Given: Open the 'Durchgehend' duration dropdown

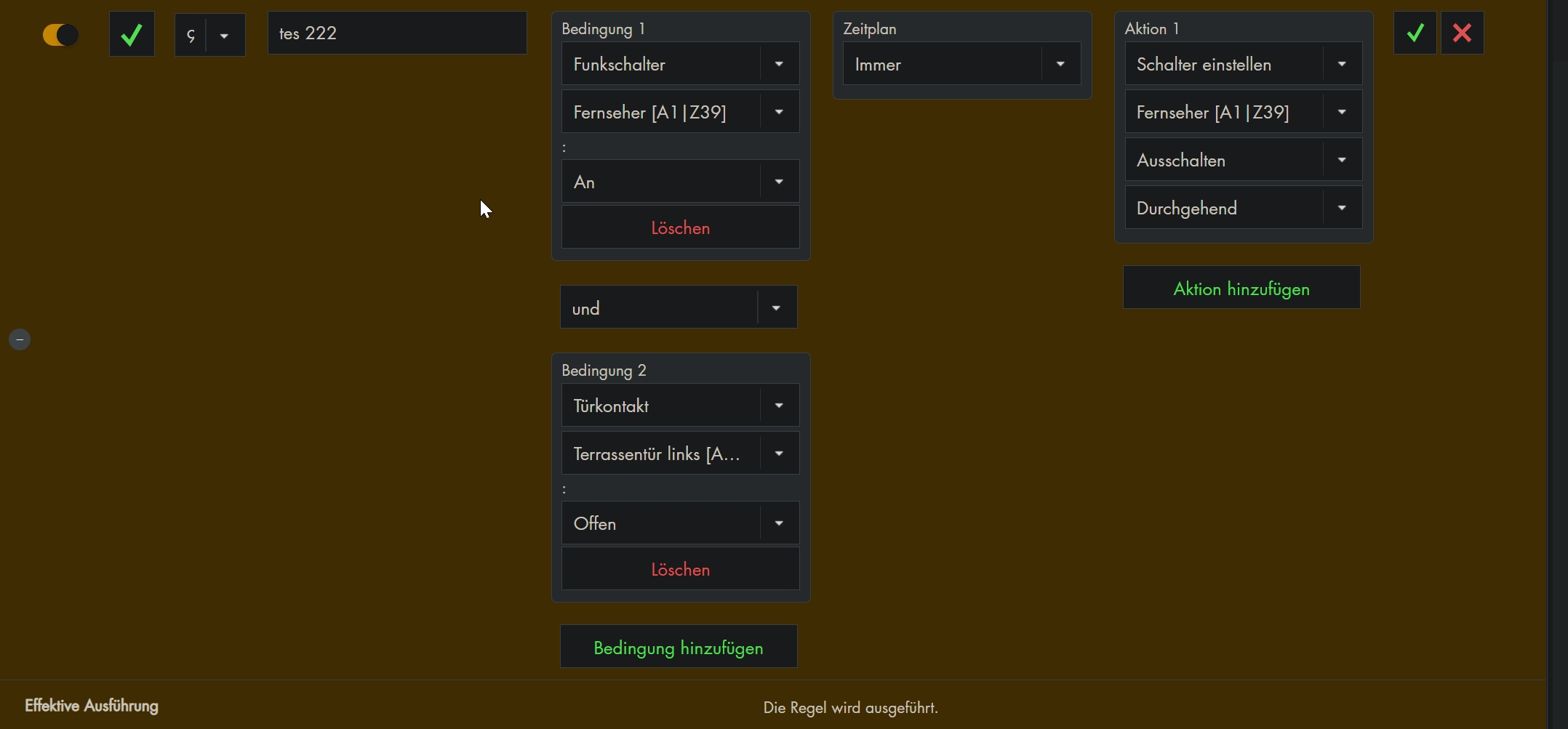Looking at the screenshot, I should [x=1243, y=208].
